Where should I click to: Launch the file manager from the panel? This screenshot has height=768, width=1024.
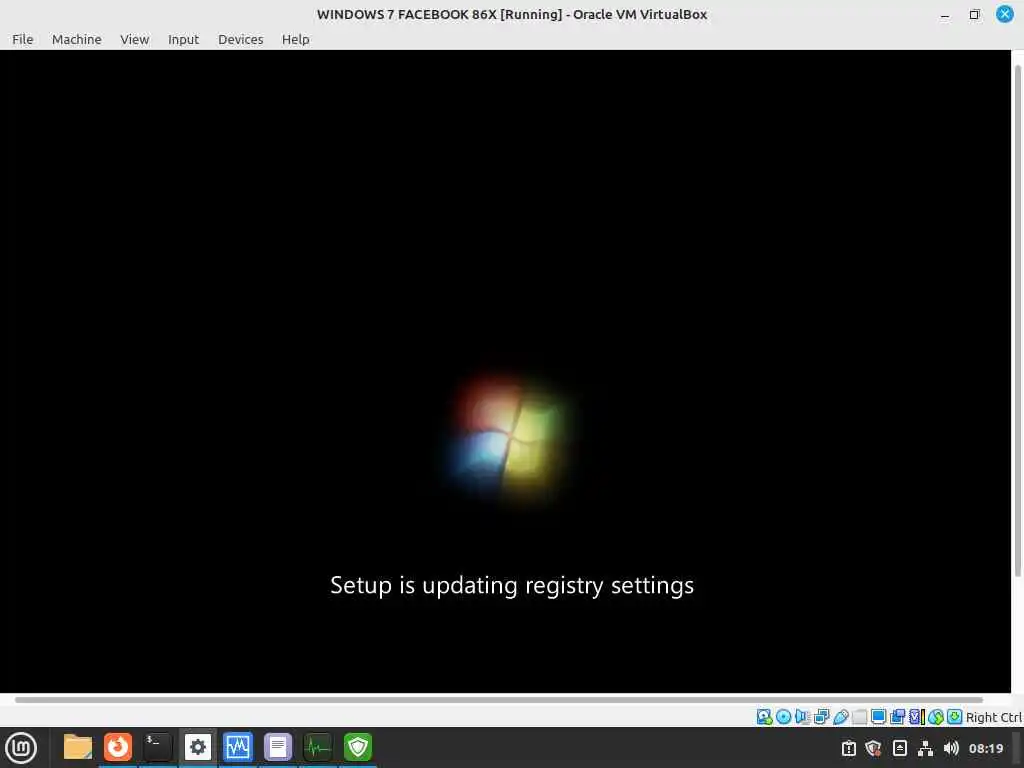click(x=78, y=747)
